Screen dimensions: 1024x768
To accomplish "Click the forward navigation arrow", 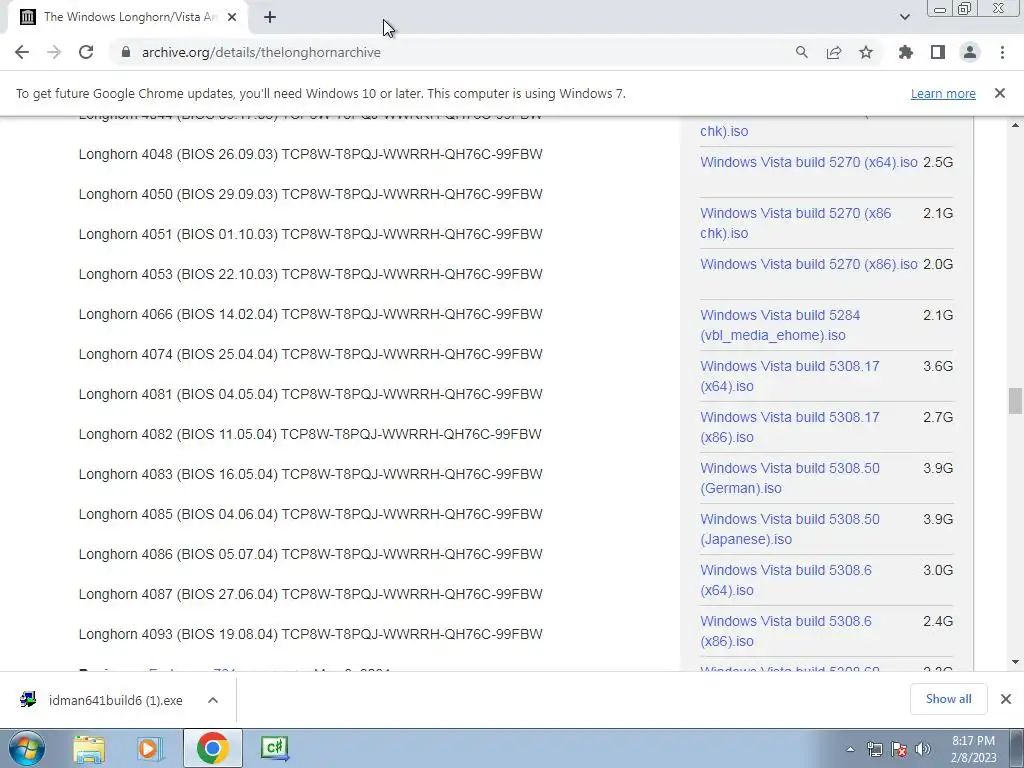I will coord(54,52).
